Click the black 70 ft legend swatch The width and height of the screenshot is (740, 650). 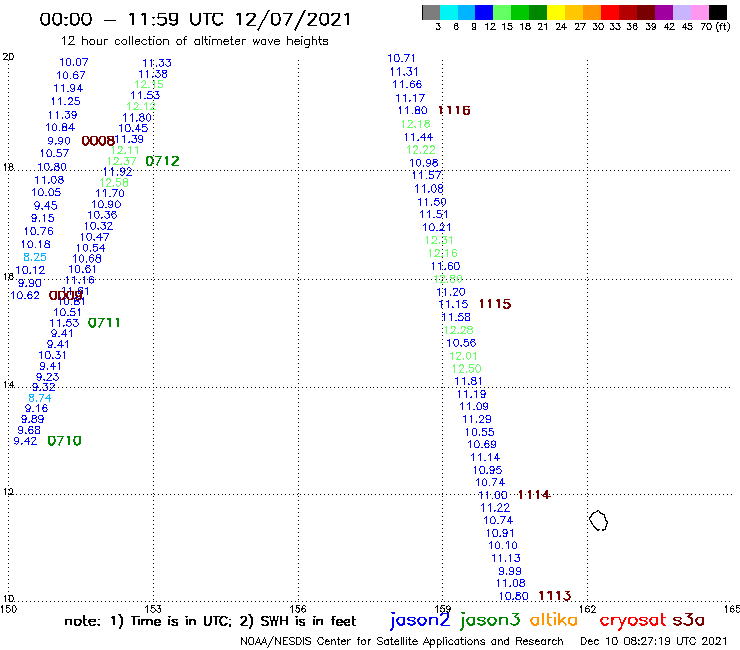pos(718,12)
